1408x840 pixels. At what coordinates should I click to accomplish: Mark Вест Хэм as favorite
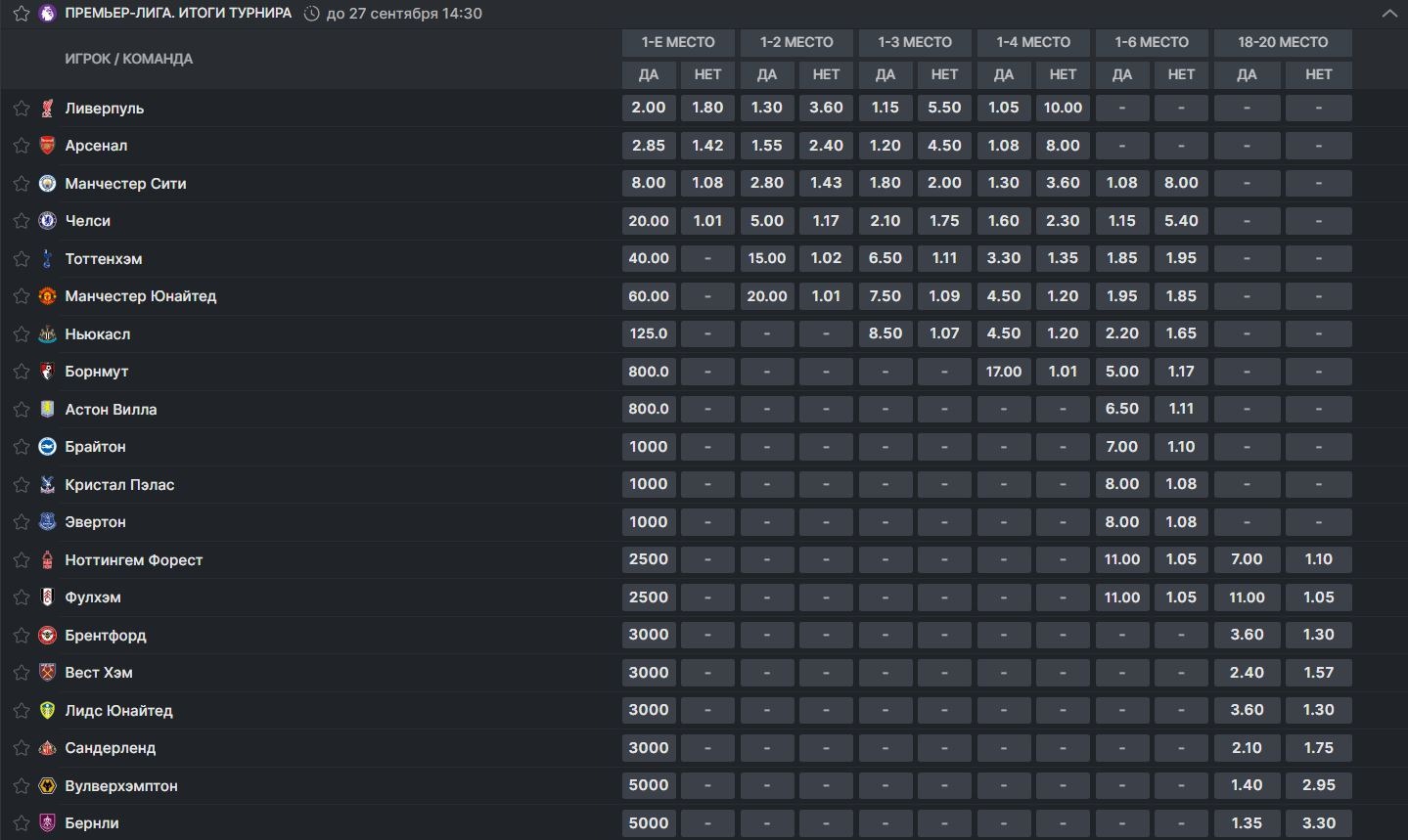(21, 673)
